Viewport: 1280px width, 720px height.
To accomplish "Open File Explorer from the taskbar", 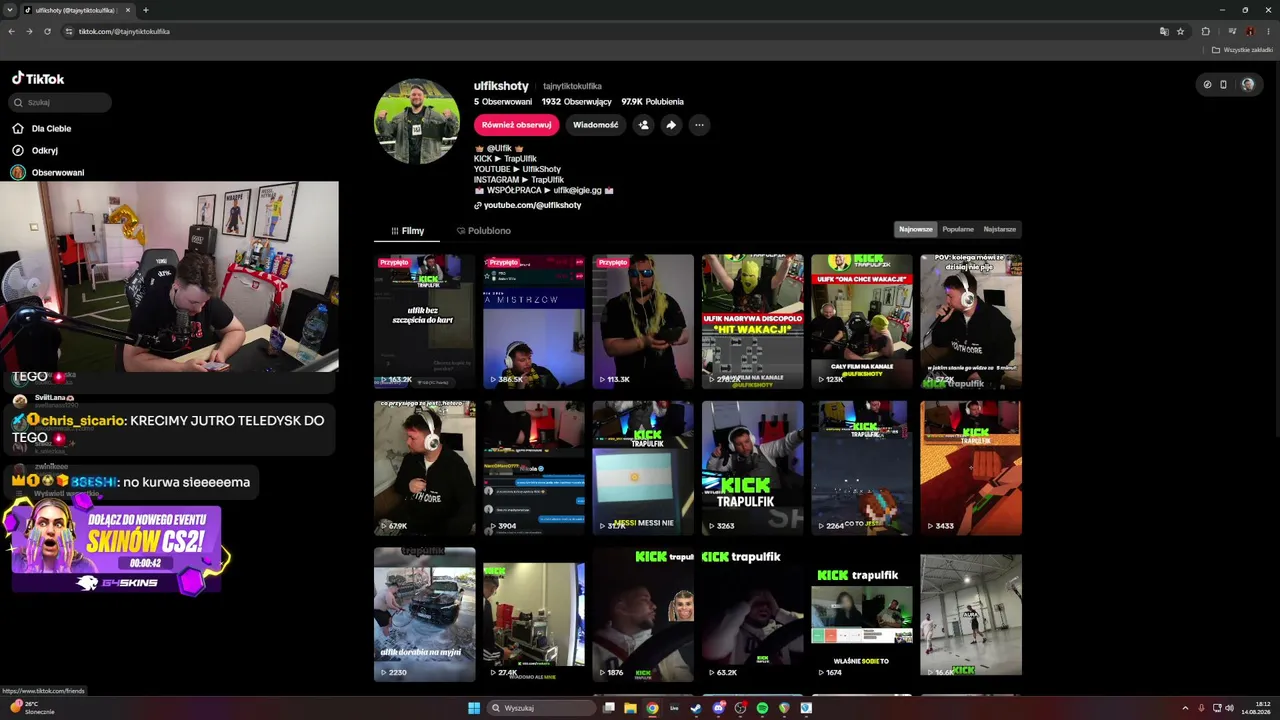I will click(630, 708).
